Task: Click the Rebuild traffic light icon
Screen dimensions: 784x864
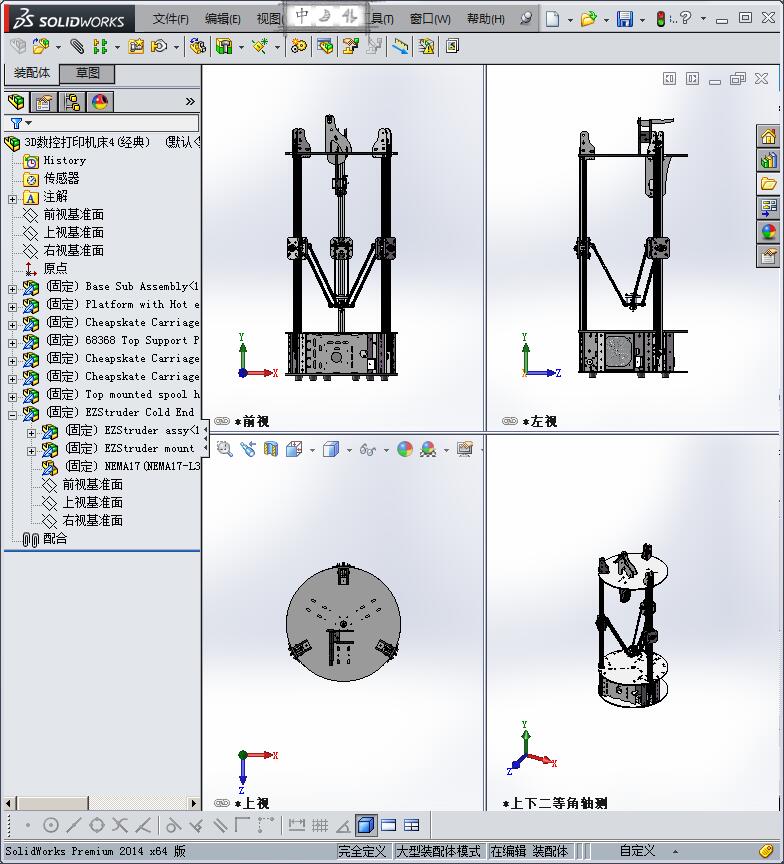Action: tap(661, 19)
